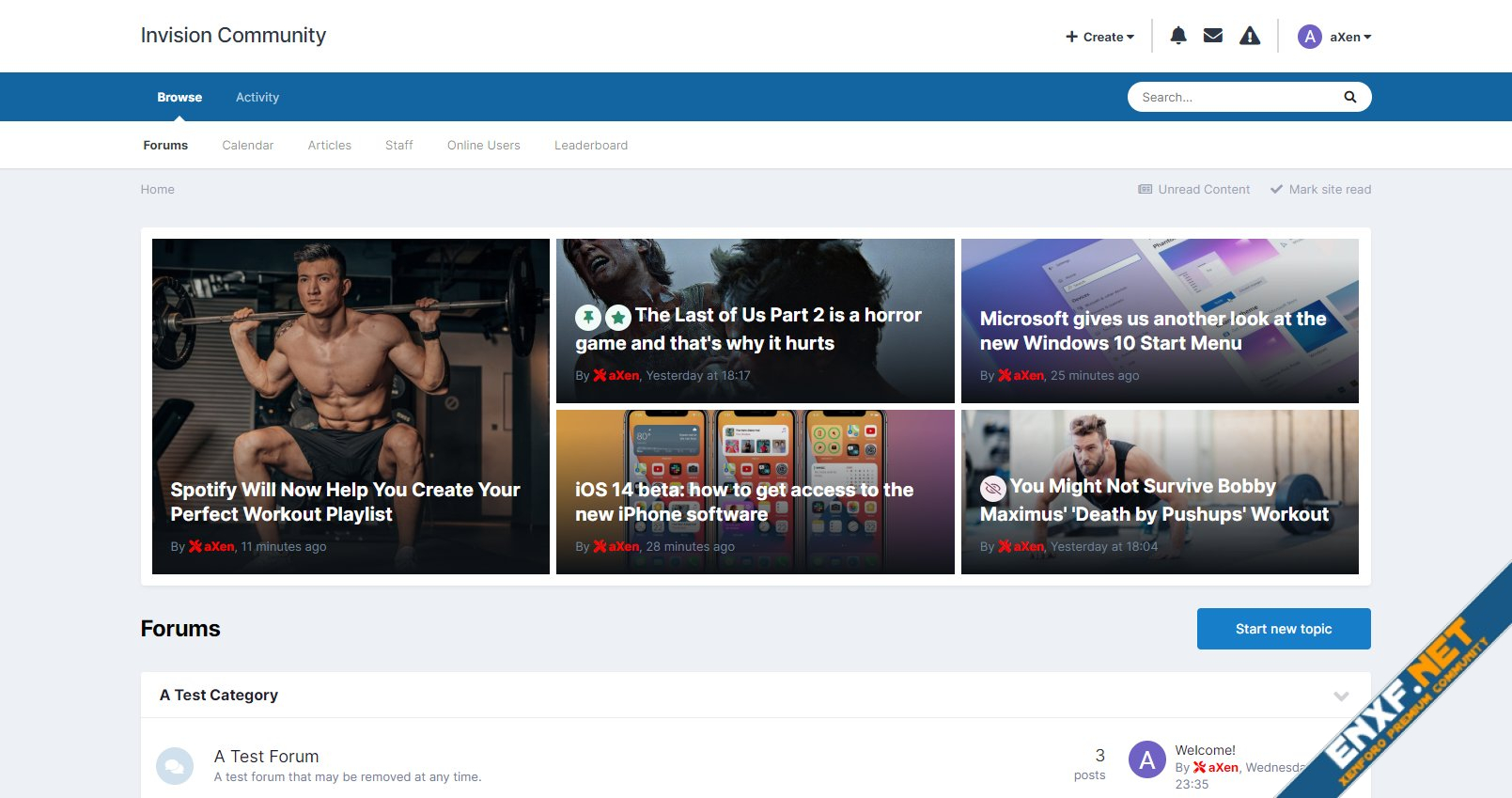Mark site read with checkmark link
Screen dimensions: 1512x798
pos(1320,189)
